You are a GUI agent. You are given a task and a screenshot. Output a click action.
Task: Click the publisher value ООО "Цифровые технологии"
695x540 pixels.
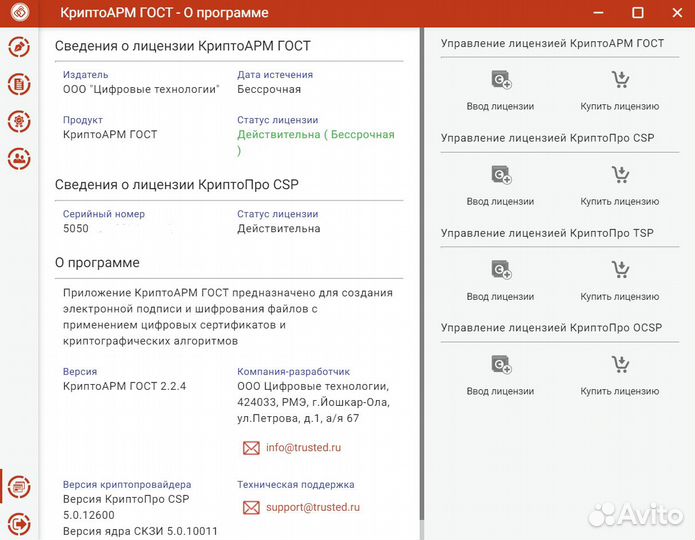pos(141,89)
